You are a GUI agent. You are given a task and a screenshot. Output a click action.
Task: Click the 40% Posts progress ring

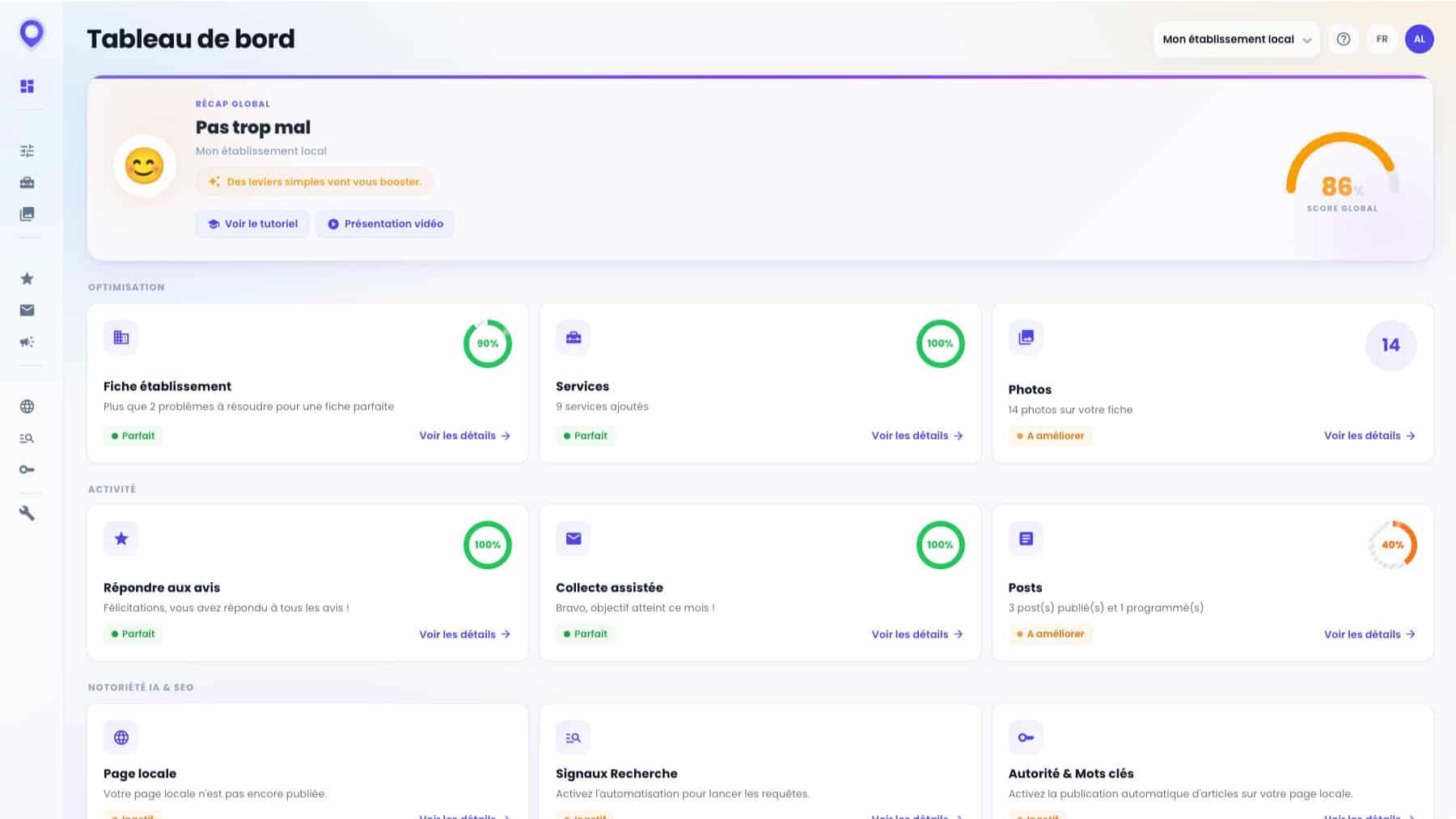coord(1392,545)
